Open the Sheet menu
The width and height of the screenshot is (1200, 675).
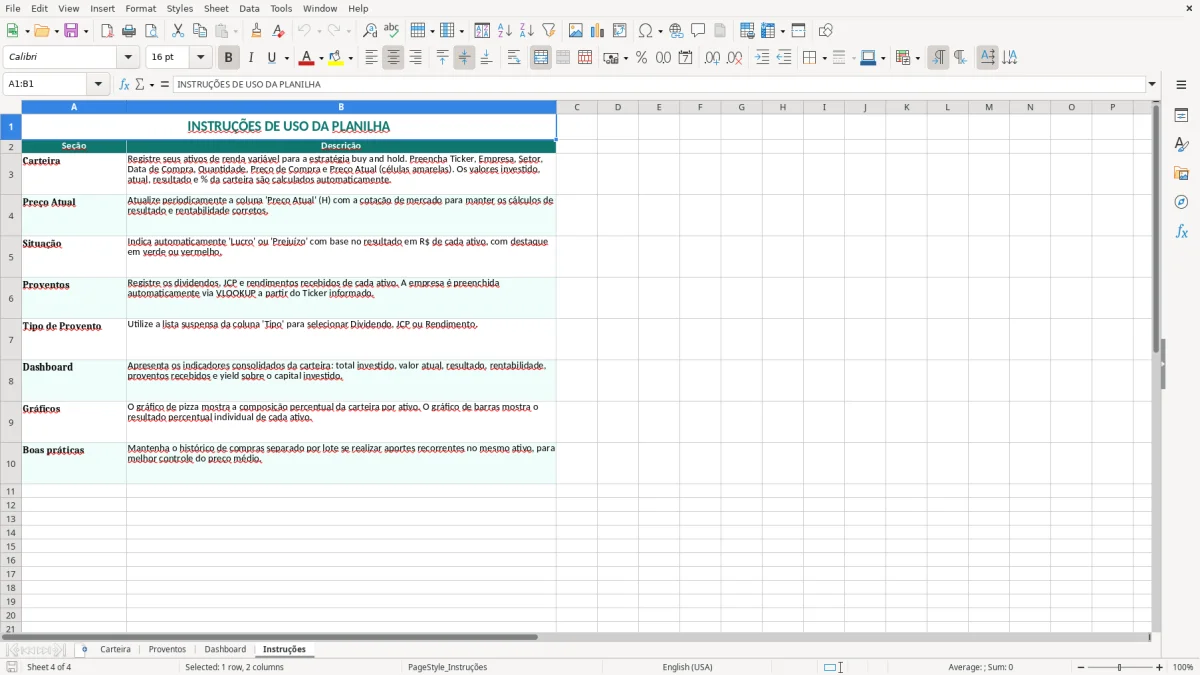click(x=216, y=8)
